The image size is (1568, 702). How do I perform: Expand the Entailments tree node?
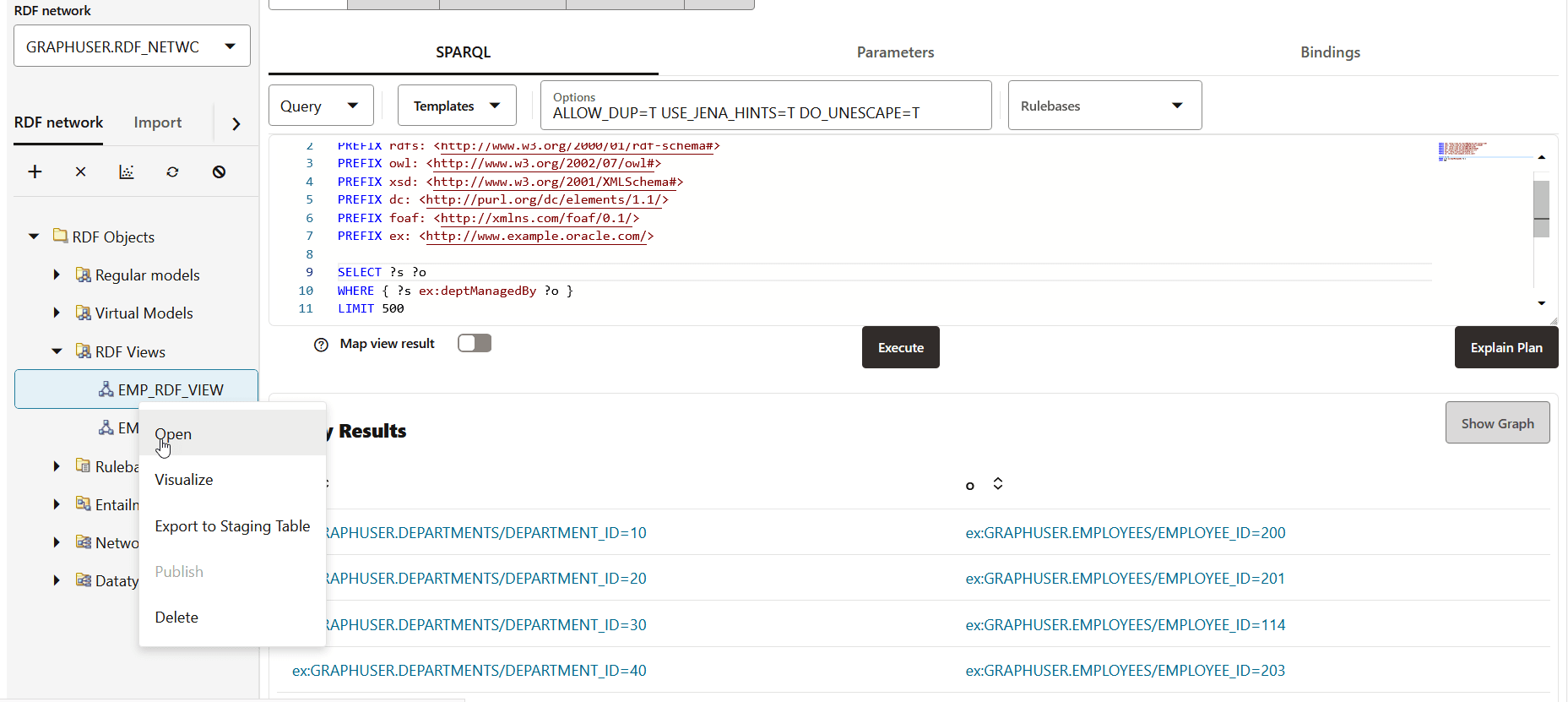pyautogui.click(x=57, y=504)
